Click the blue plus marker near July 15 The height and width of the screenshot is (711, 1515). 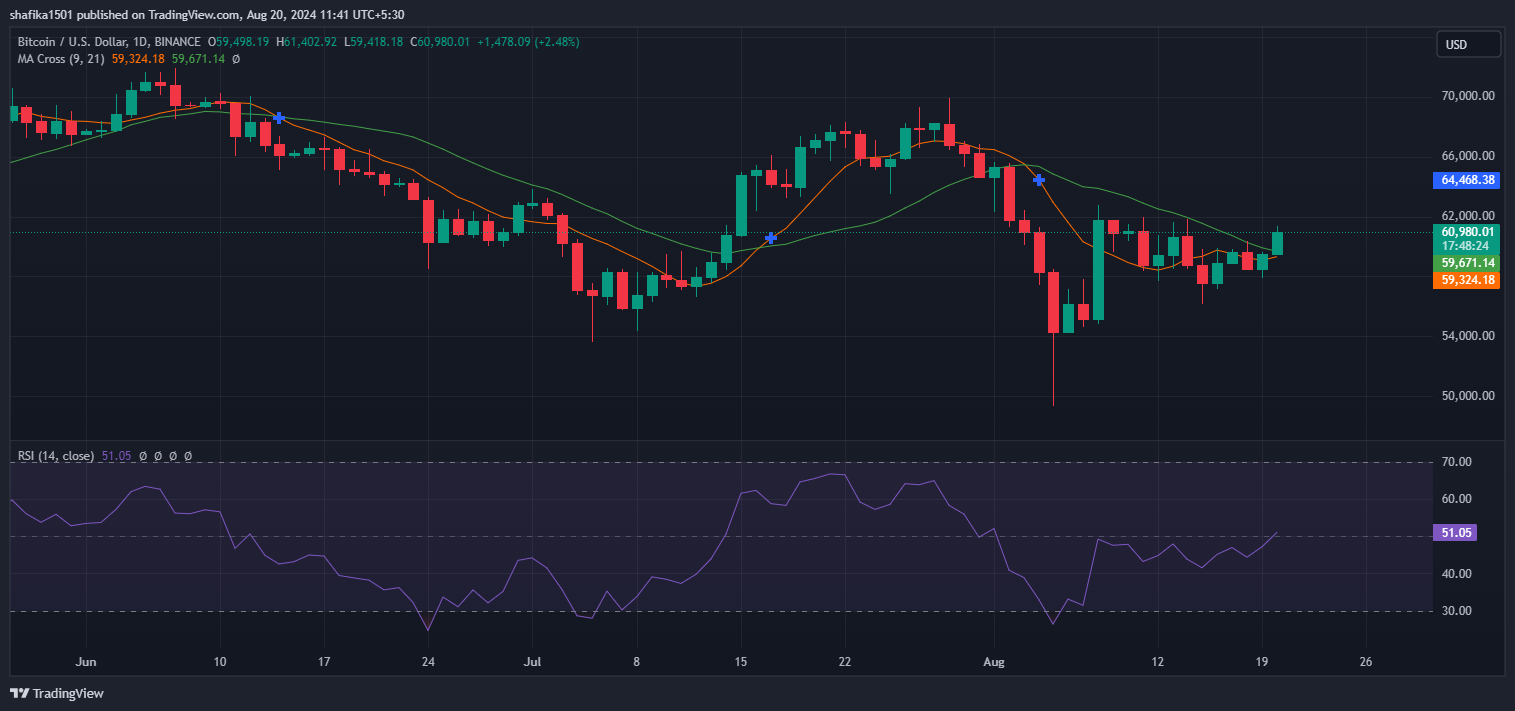771,238
